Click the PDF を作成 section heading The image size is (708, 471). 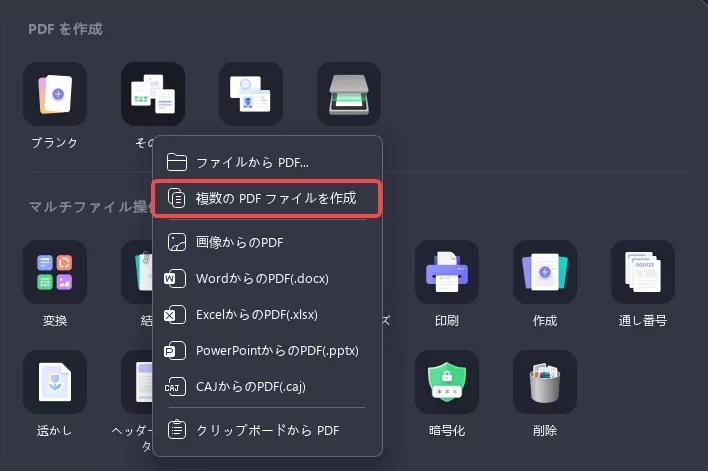(65, 29)
